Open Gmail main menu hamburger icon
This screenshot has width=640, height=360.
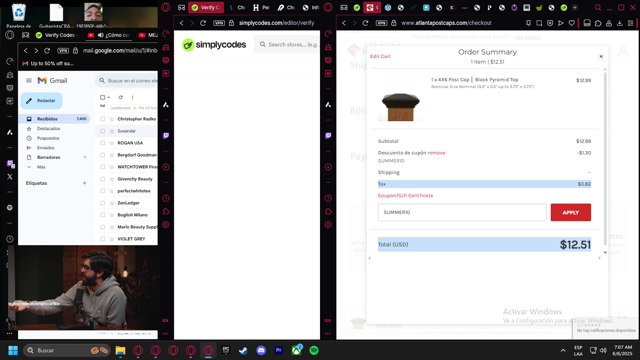pos(29,80)
